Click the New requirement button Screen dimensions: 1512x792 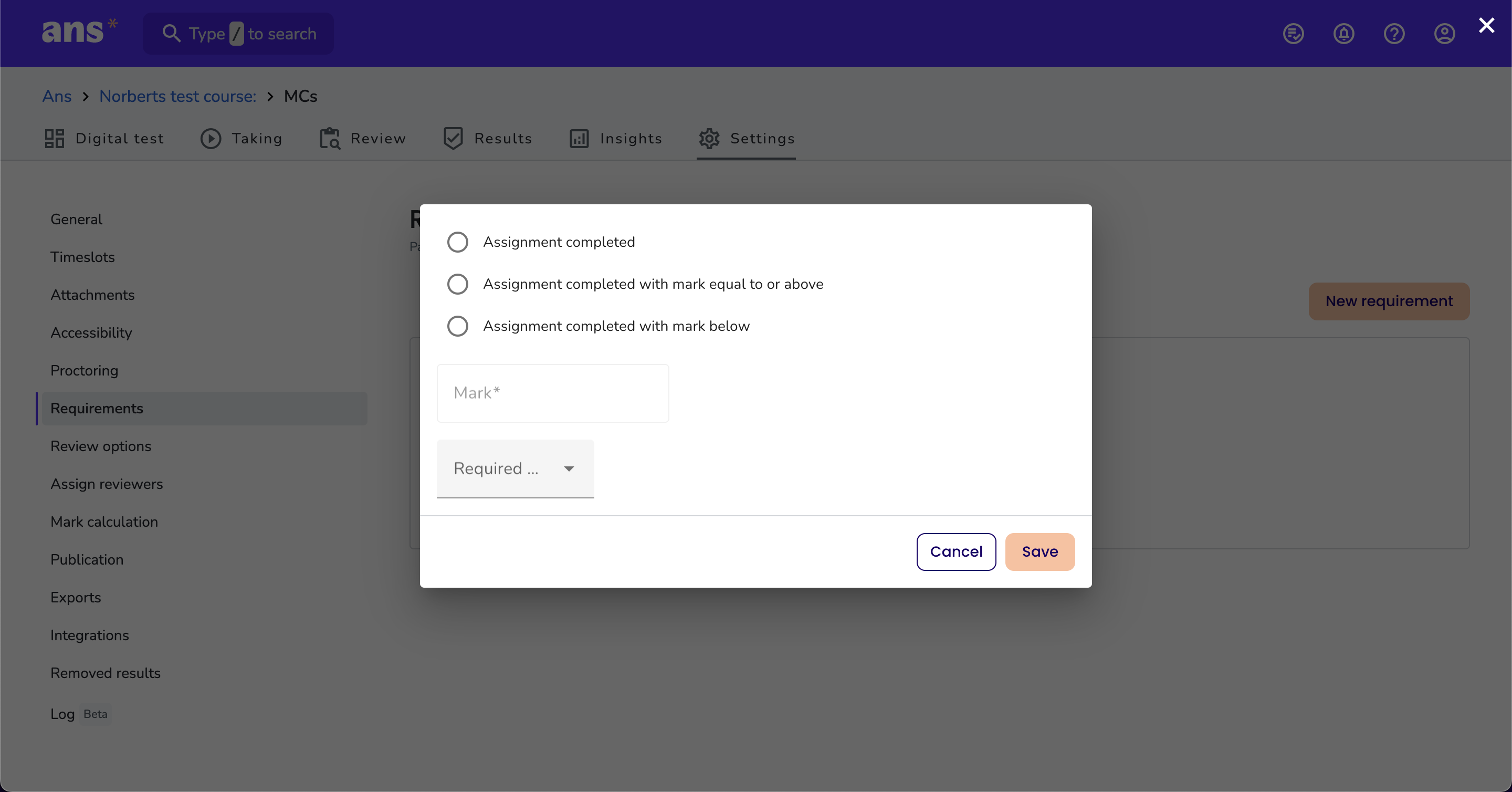(x=1389, y=301)
